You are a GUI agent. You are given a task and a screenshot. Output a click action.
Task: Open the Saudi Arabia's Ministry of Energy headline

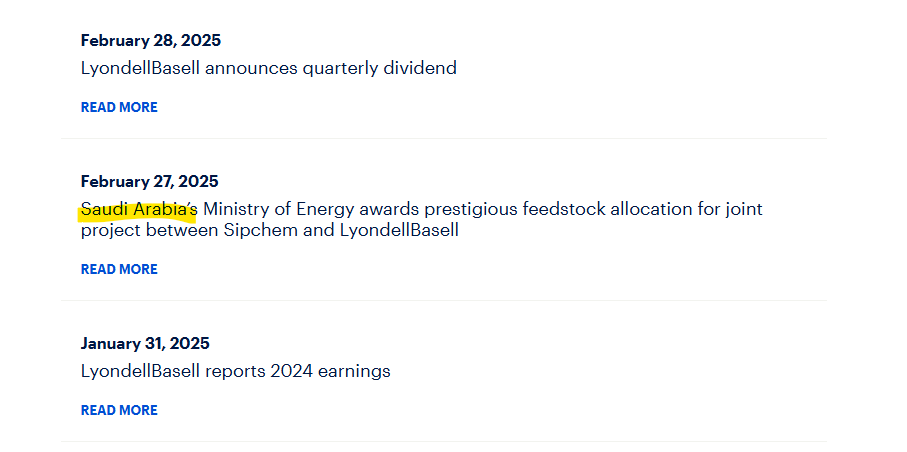tap(422, 219)
